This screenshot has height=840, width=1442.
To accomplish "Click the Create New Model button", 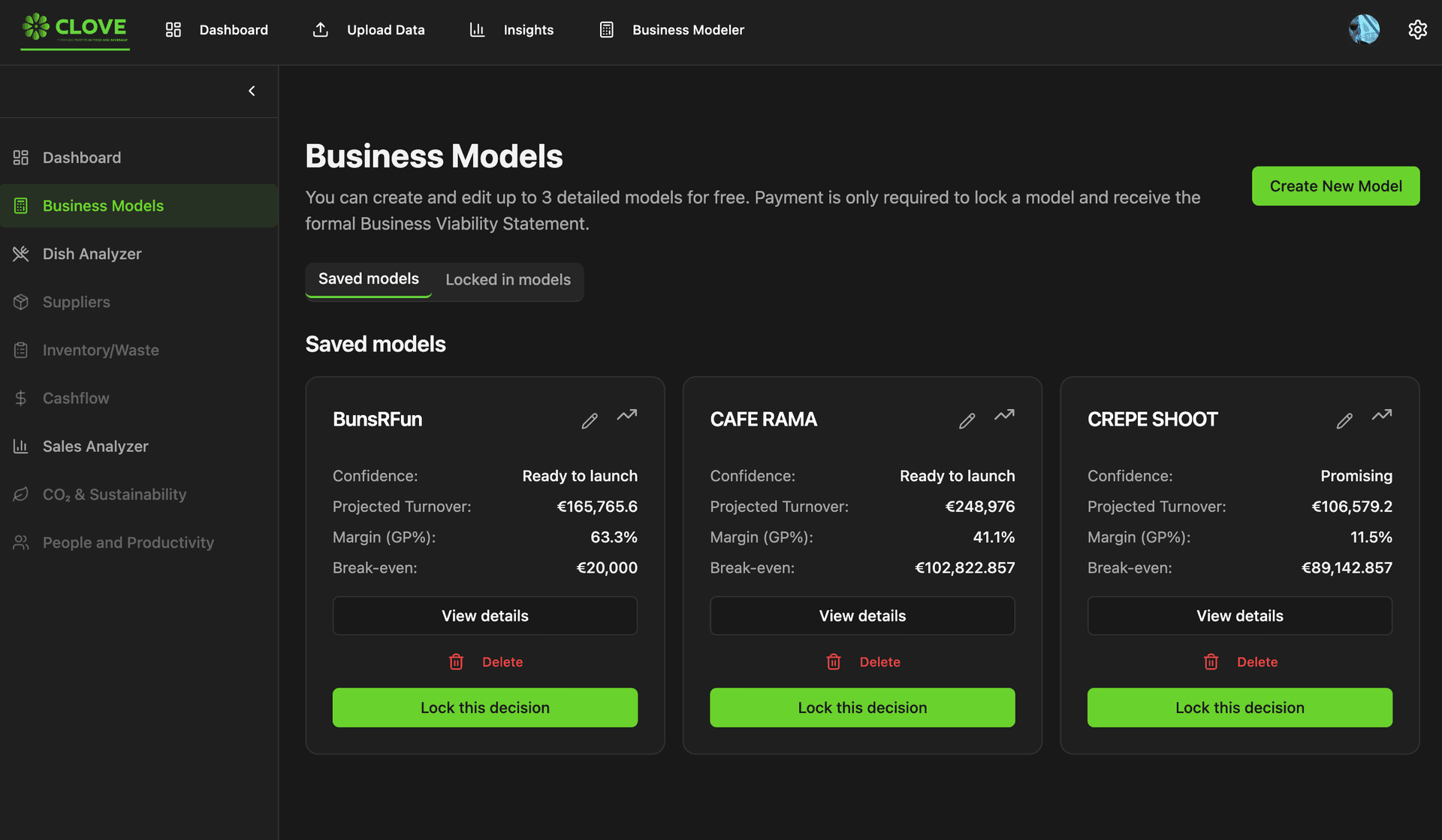I will 1335,186.
